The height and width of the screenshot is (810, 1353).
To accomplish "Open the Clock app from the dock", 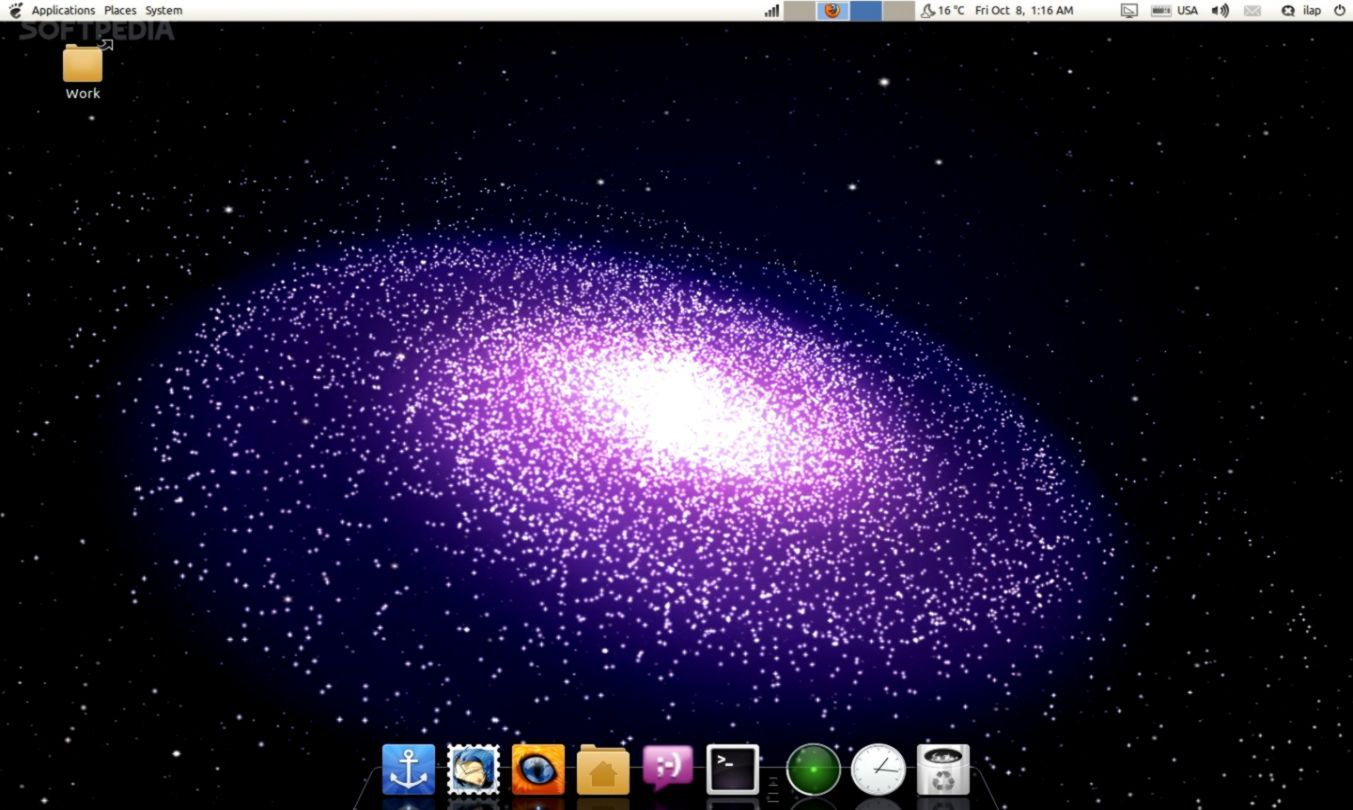I will (x=877, y=768).
